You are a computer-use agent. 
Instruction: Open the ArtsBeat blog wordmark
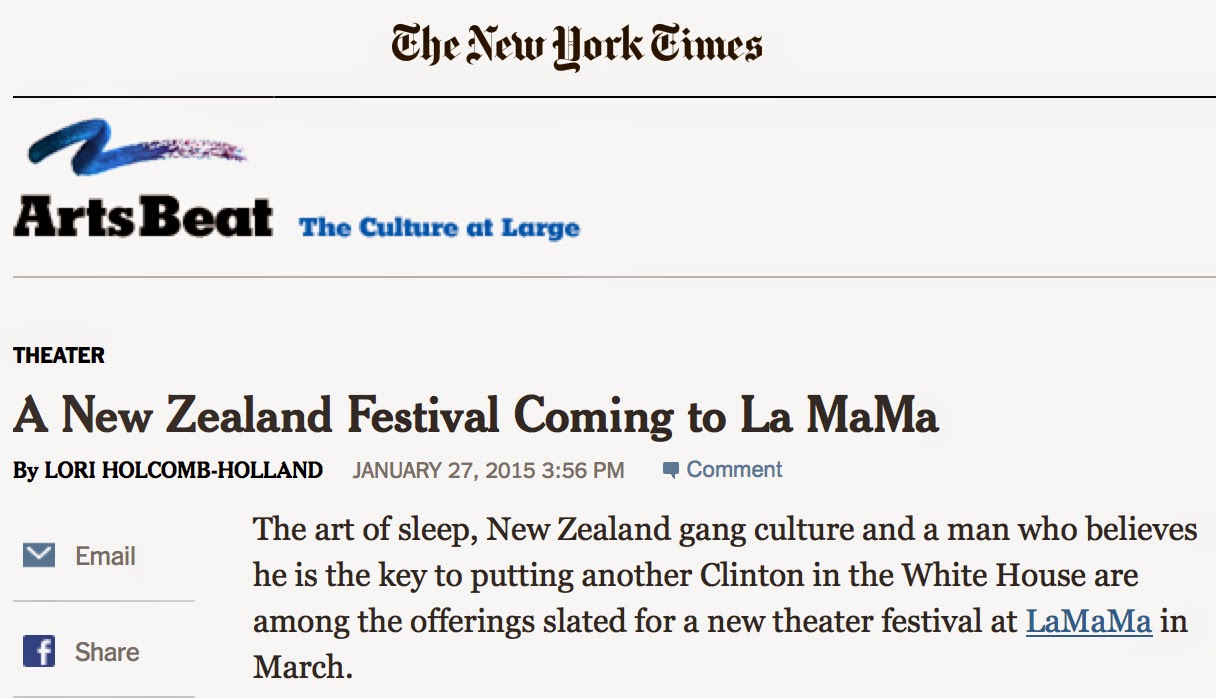pyautogui.click(x=143, y=218)
